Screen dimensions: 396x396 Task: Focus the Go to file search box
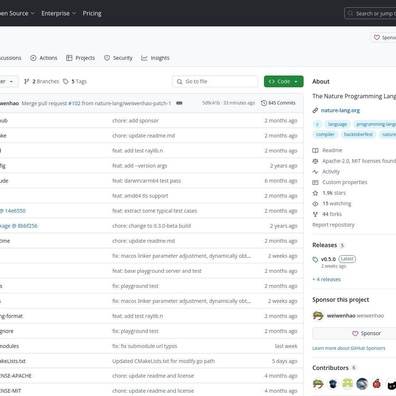(215, 81)
